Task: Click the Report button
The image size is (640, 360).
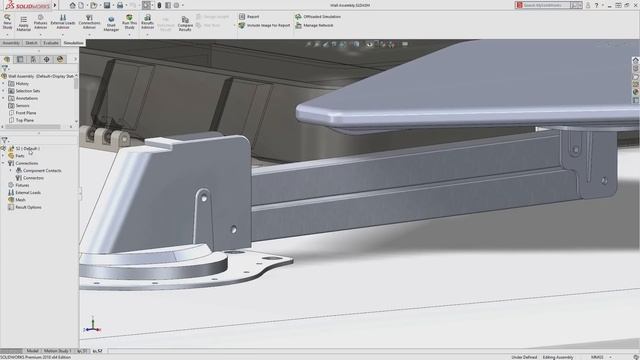Action: 249,16
